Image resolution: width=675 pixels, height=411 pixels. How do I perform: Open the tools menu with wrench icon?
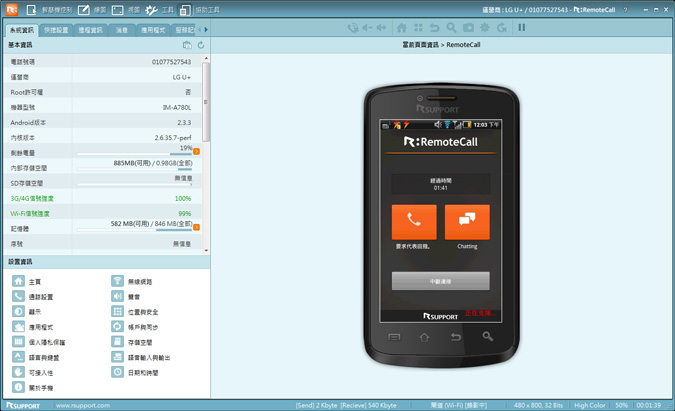pos(159,9)
